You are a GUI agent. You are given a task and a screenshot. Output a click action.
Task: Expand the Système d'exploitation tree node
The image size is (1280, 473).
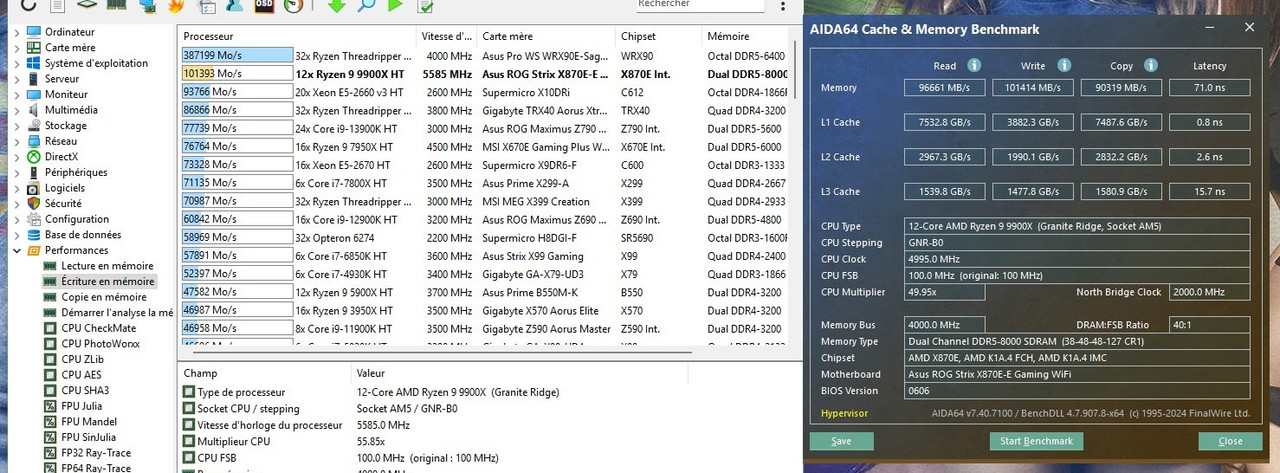pyautogui.click(x=17, y=63)
